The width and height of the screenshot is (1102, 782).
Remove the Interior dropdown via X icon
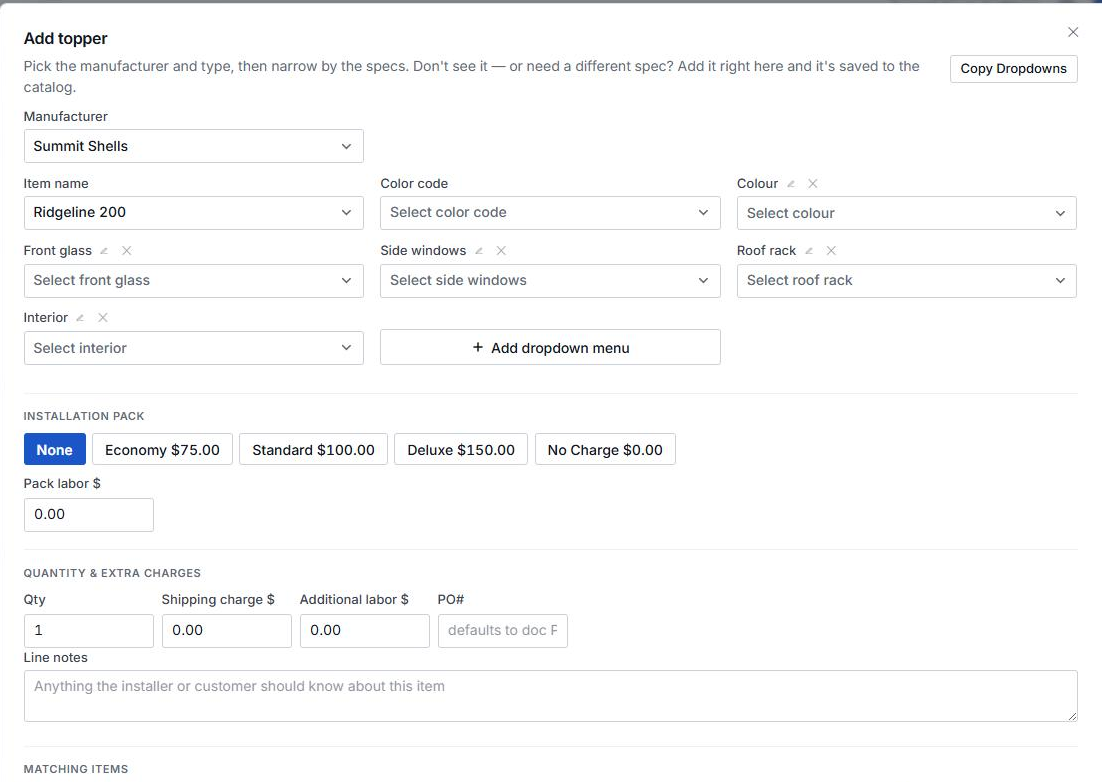[x=103, y=318]
